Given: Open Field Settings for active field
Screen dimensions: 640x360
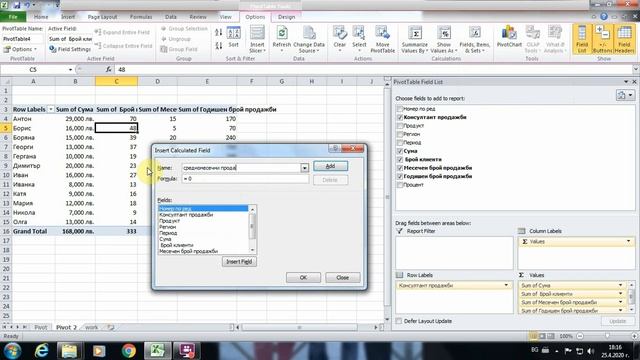Looking at the screenshot, I should [70, 49].
